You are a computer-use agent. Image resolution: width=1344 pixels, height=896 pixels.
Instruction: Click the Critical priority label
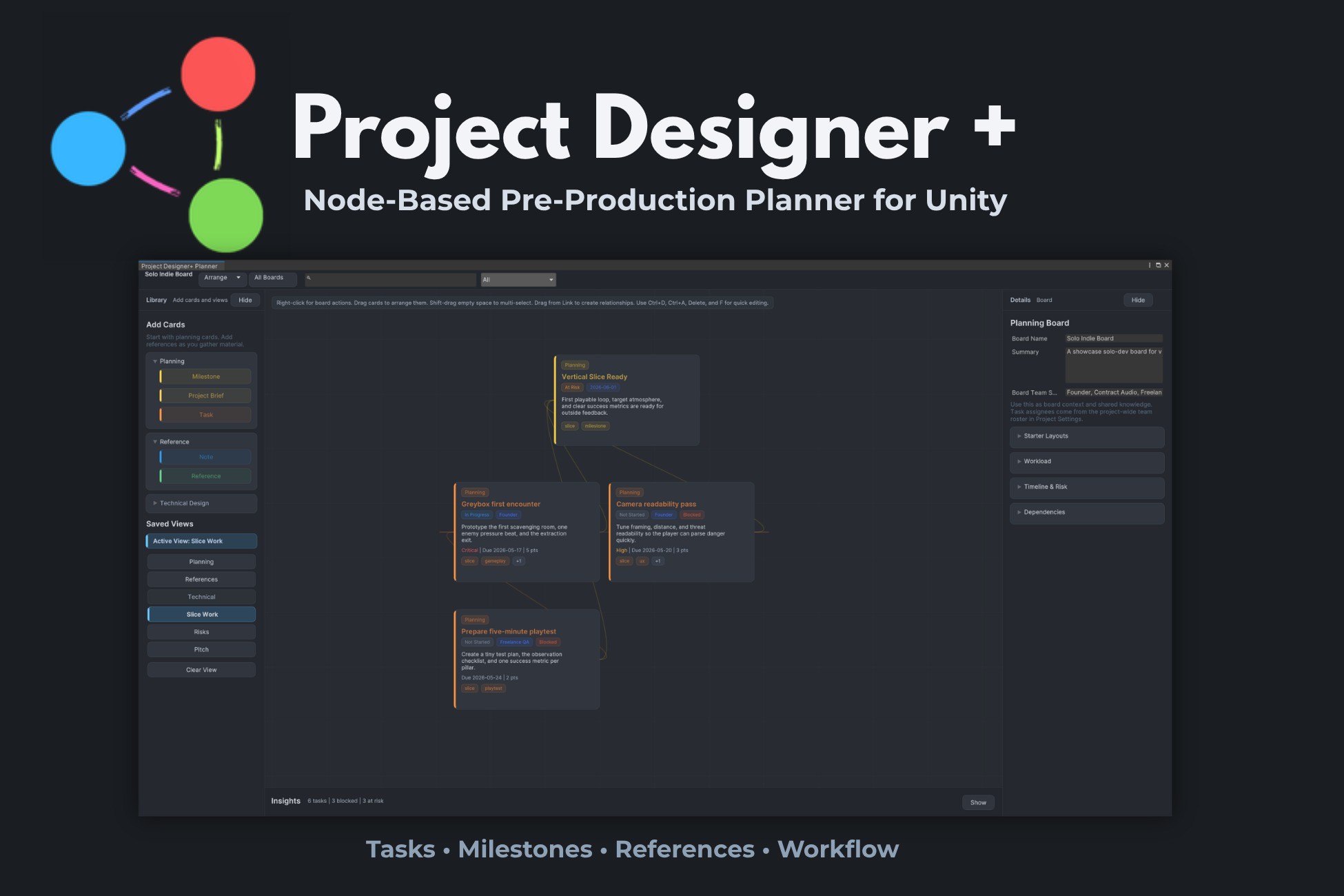pos(469,551)
